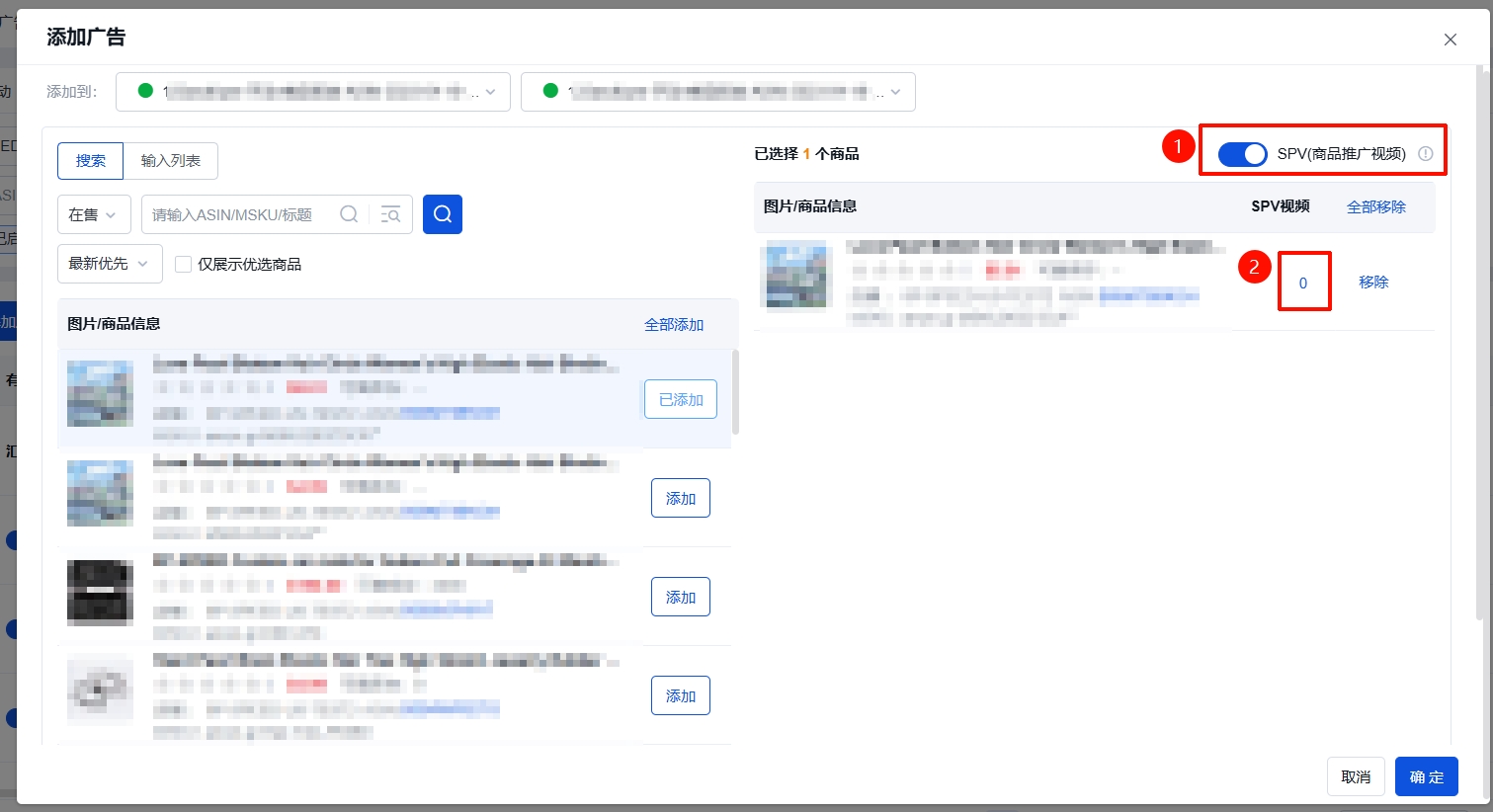
Task: Open the second 添加到 ad group dropdown
Action: [717, 92]
